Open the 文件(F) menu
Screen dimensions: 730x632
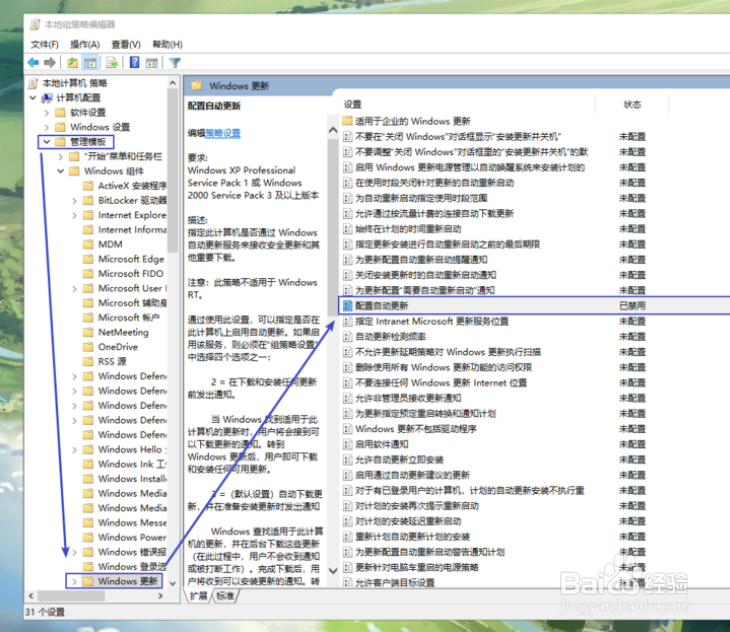(x=45, y=44)
